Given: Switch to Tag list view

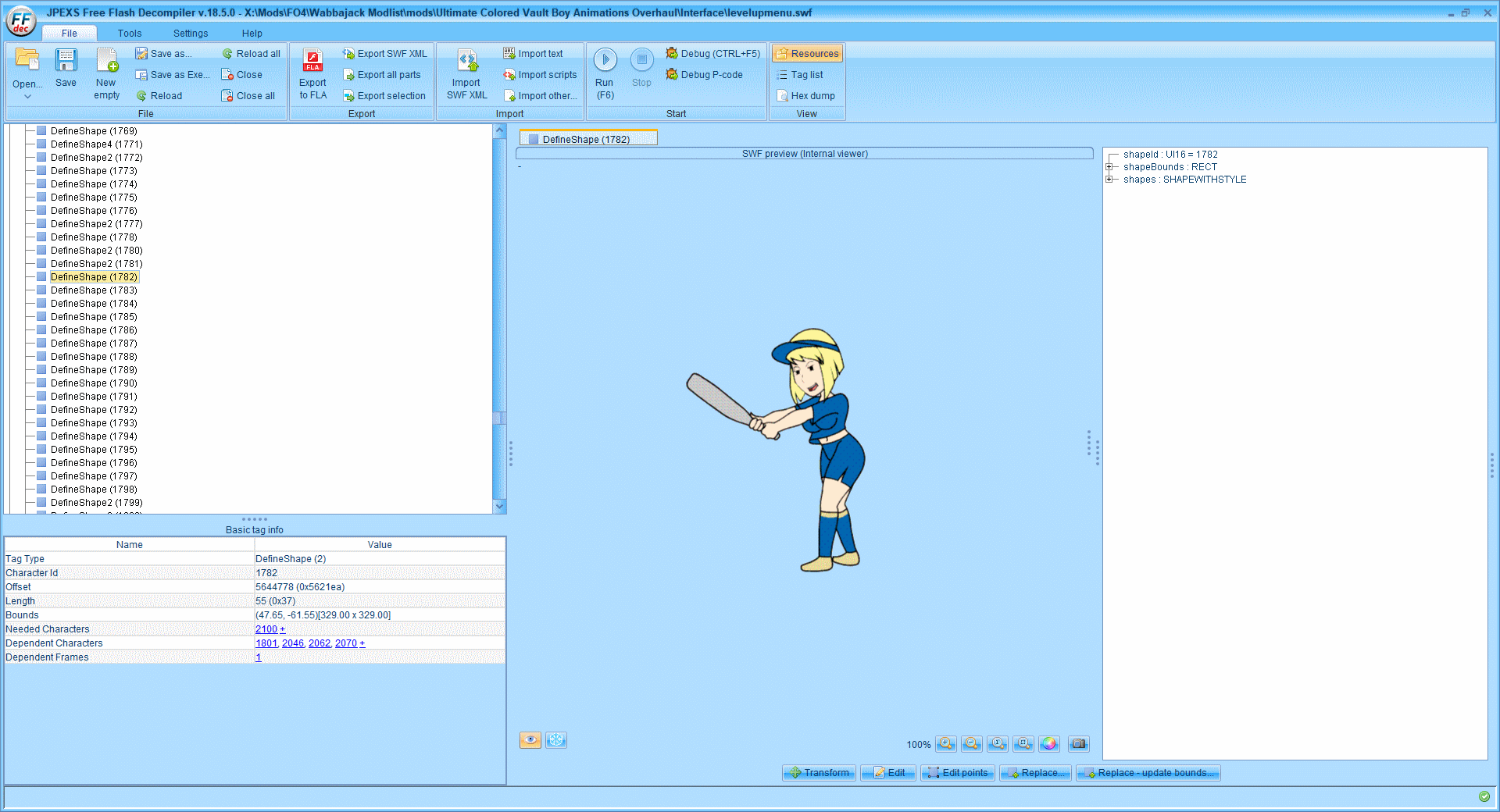Looking at the screenshot, I should 800,75.
